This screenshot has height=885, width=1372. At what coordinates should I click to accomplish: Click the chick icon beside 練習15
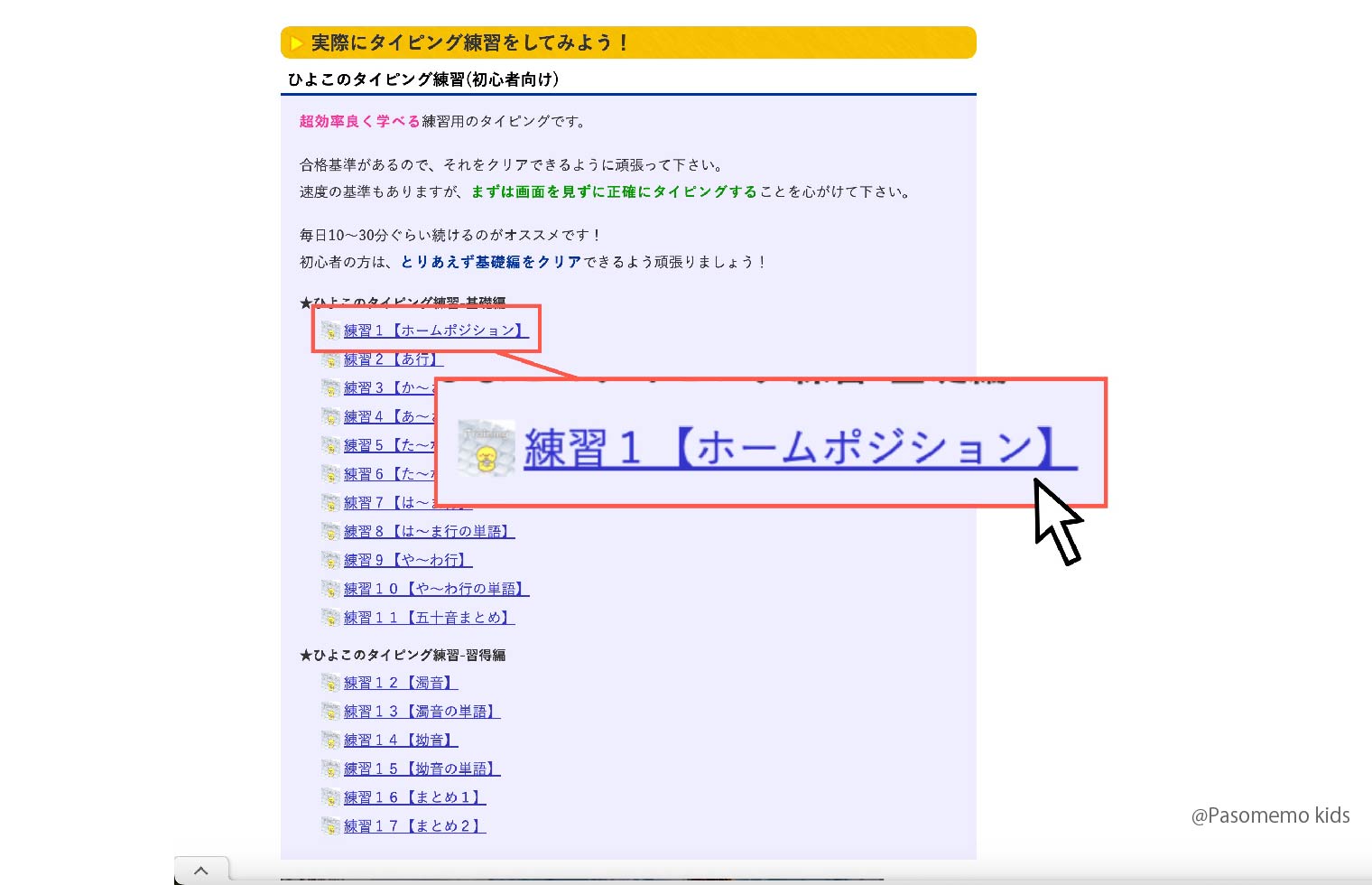click(x=331, y=769)
